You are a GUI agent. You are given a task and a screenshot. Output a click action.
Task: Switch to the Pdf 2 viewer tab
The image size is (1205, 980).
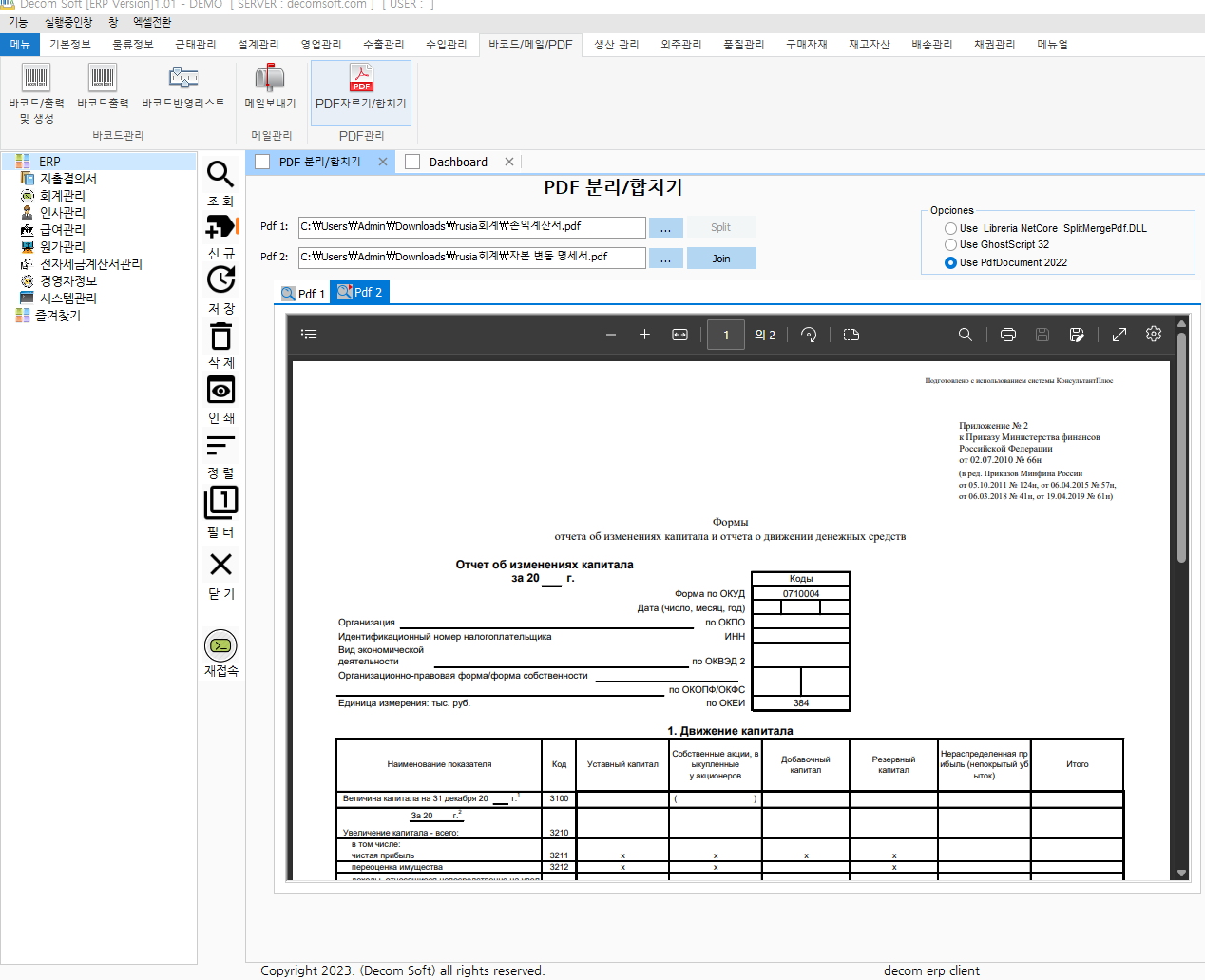pyautogui.click(x=359, y=293)
